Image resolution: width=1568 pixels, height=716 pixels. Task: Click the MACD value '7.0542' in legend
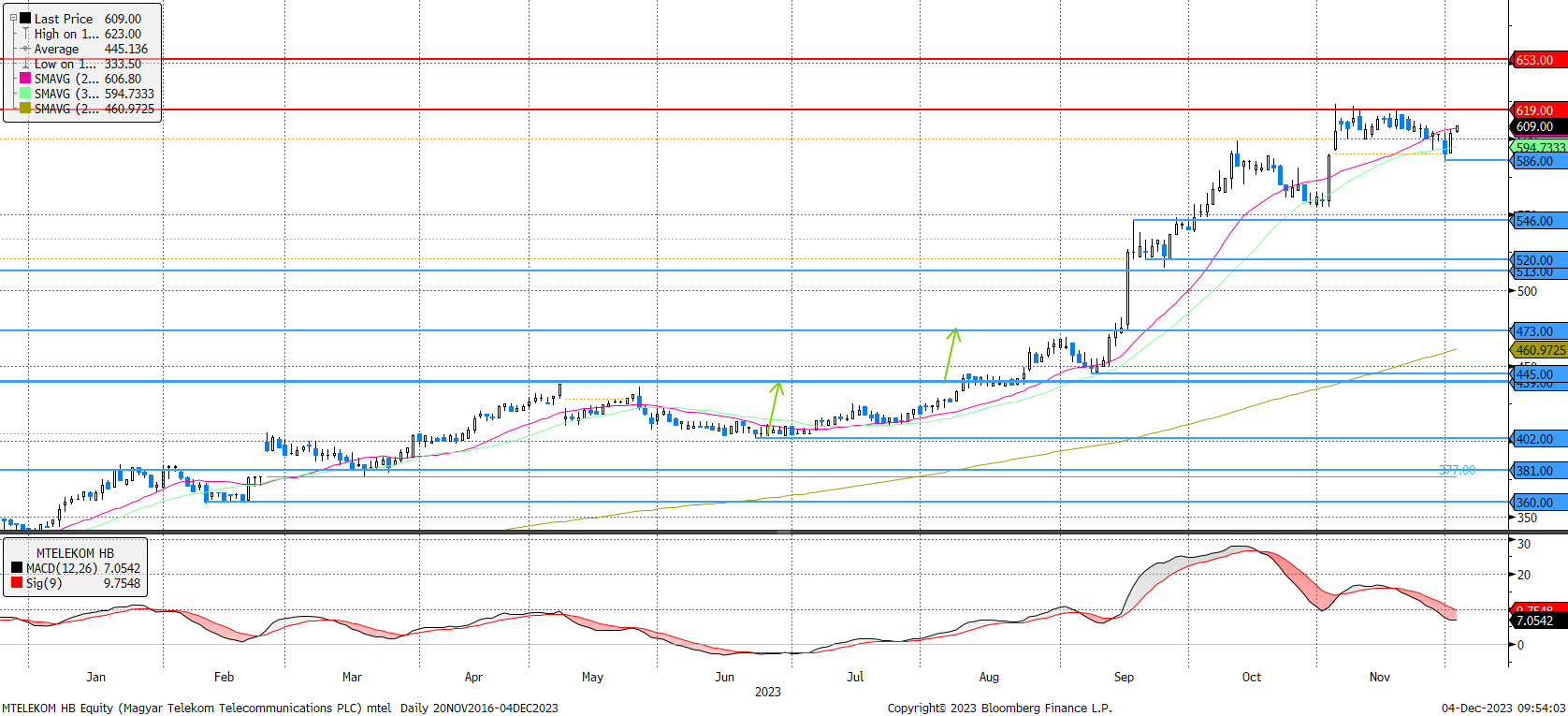pyautogui.click(x=122, y=568)
